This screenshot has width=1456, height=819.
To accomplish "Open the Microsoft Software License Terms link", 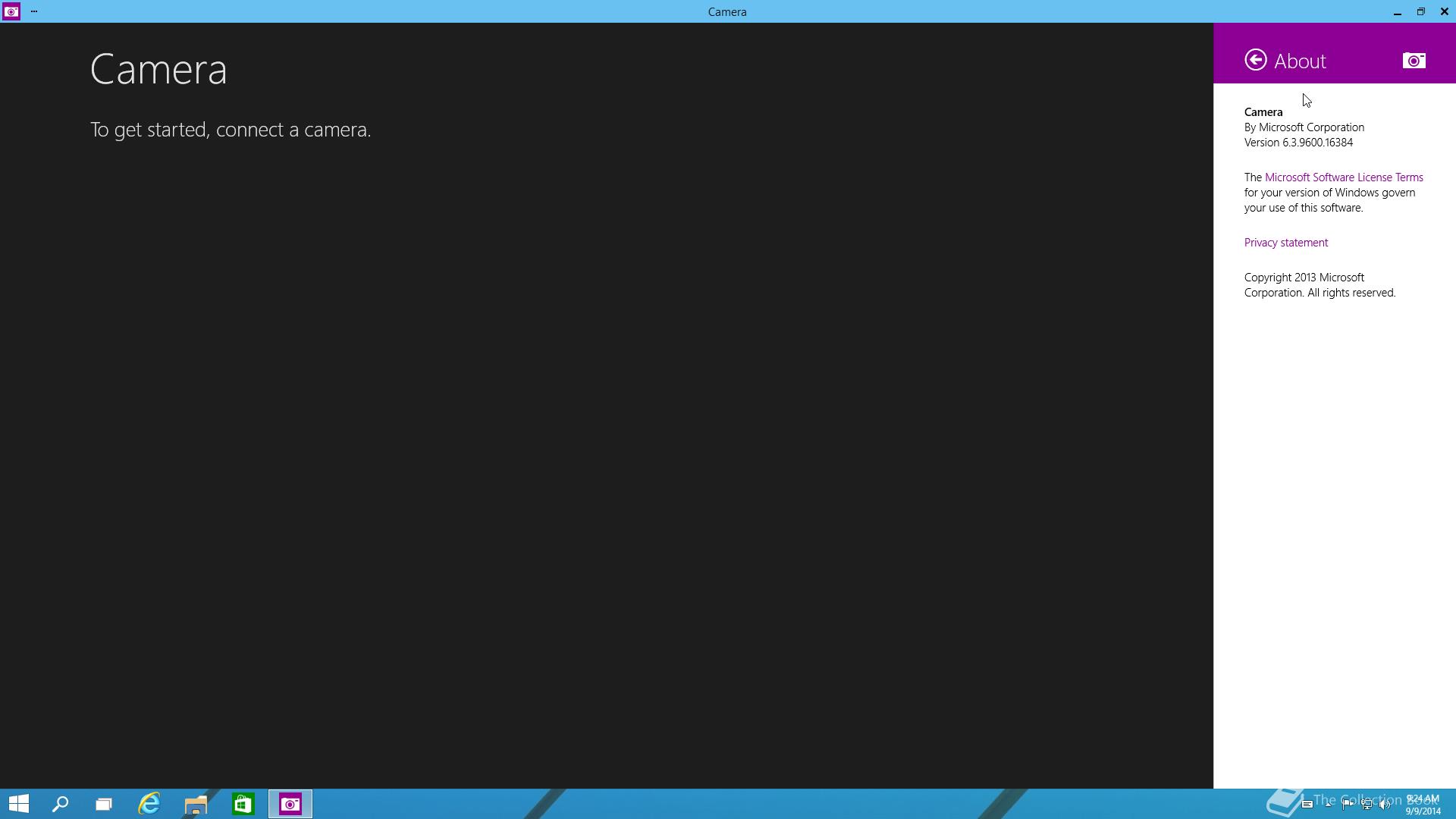I will click(1344, 177).
